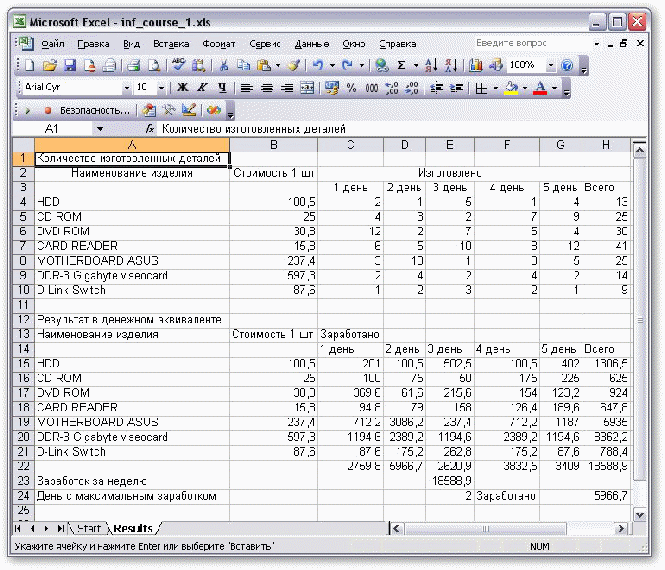Click the insert function fx button

coord(150,129)
